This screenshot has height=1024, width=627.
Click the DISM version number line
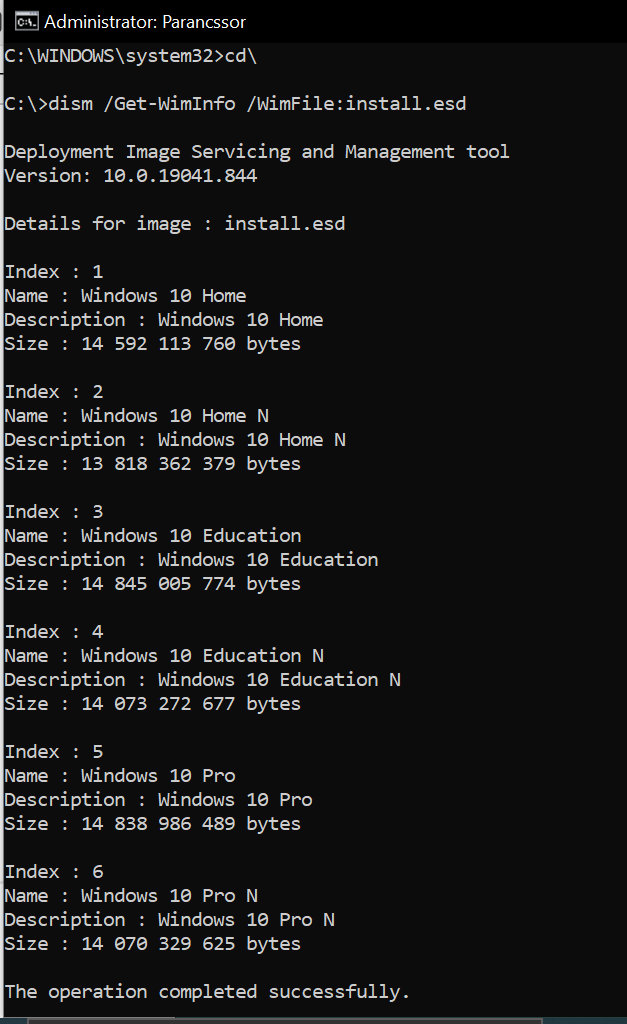(130, 176)
